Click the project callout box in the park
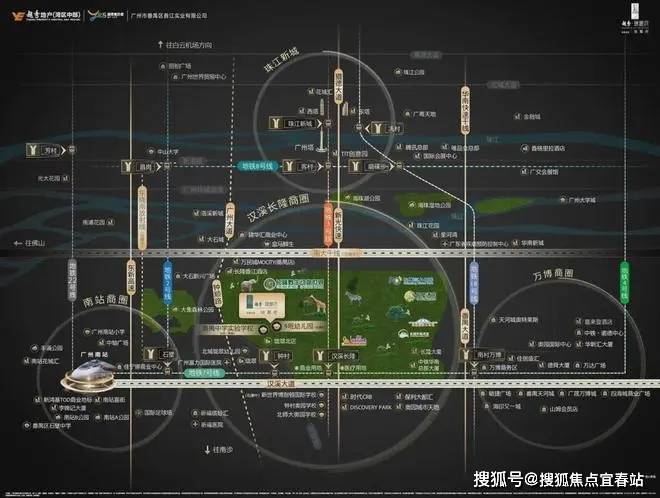The height and width of the screenshot is (498, 660). tap(262, 306)
